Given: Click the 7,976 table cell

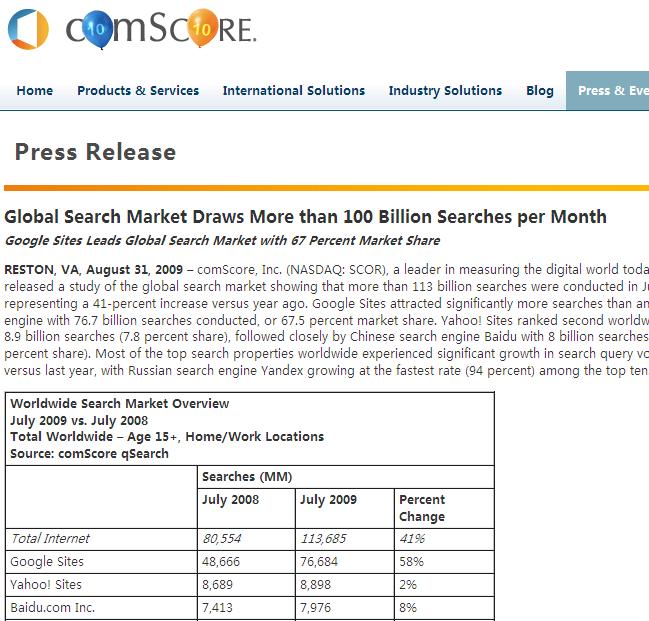Looking at the screenshot, I should 345,608.
